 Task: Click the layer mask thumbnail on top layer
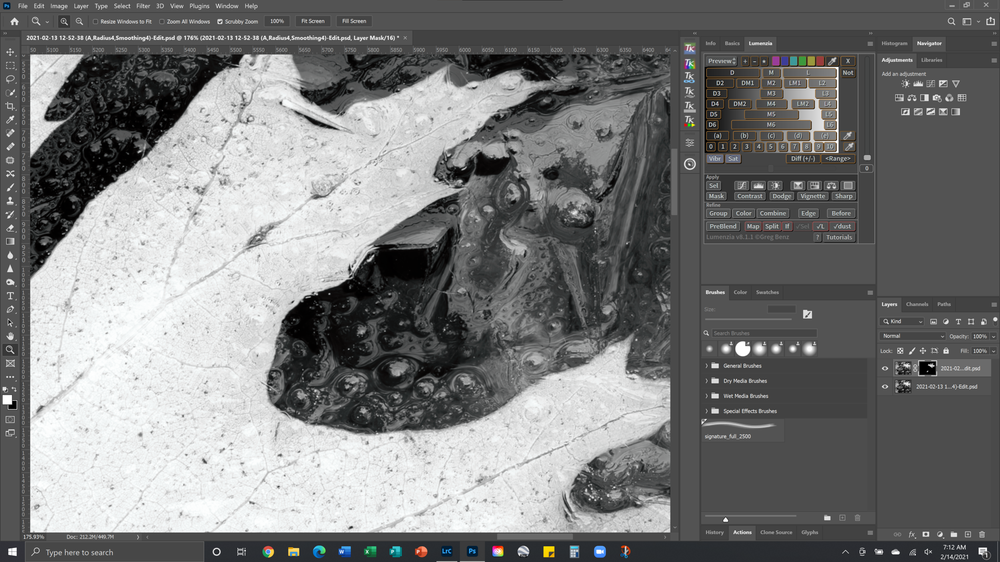click(x=927, y=368)
